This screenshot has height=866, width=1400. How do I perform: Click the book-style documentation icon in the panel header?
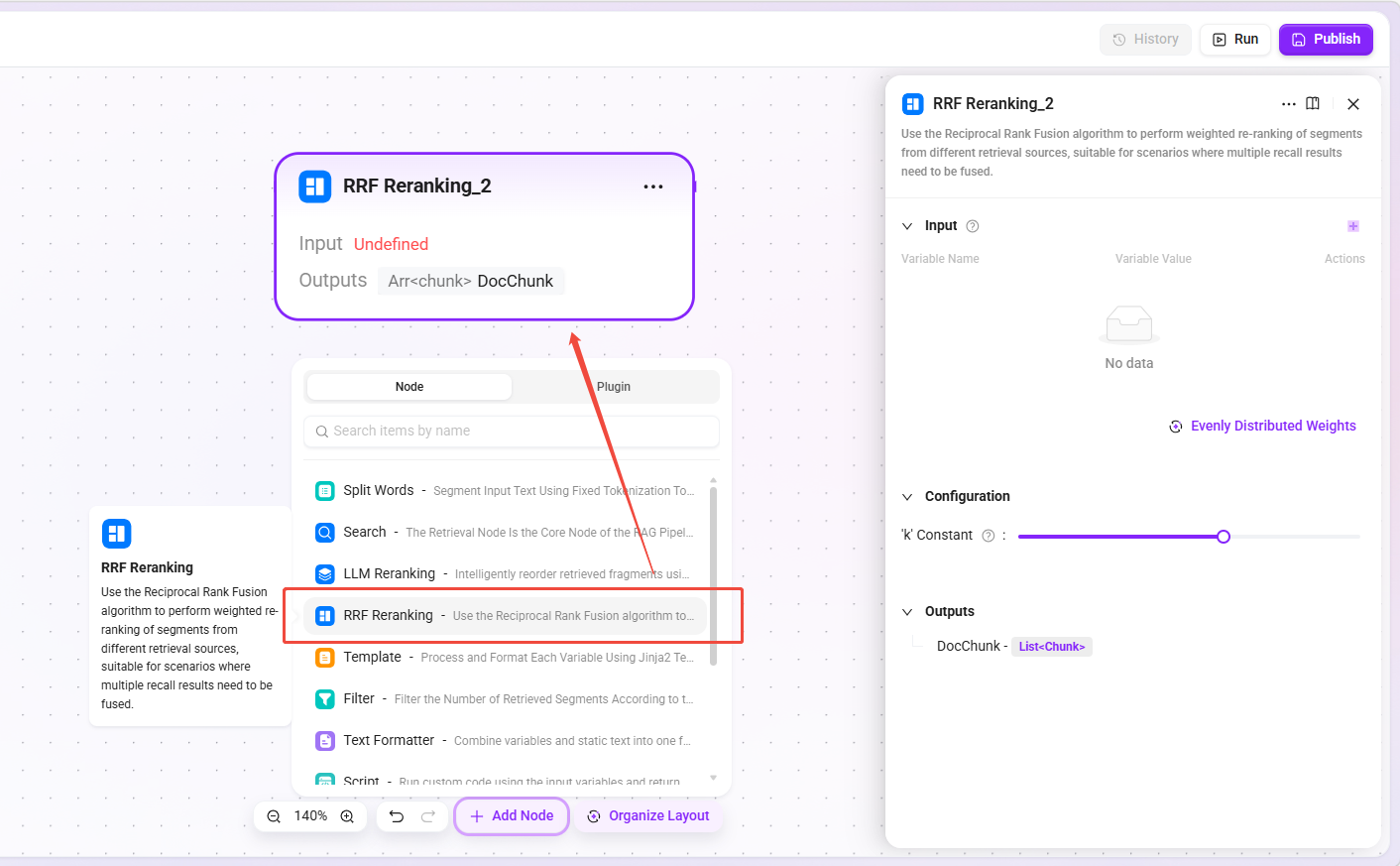click(1313, 104)
